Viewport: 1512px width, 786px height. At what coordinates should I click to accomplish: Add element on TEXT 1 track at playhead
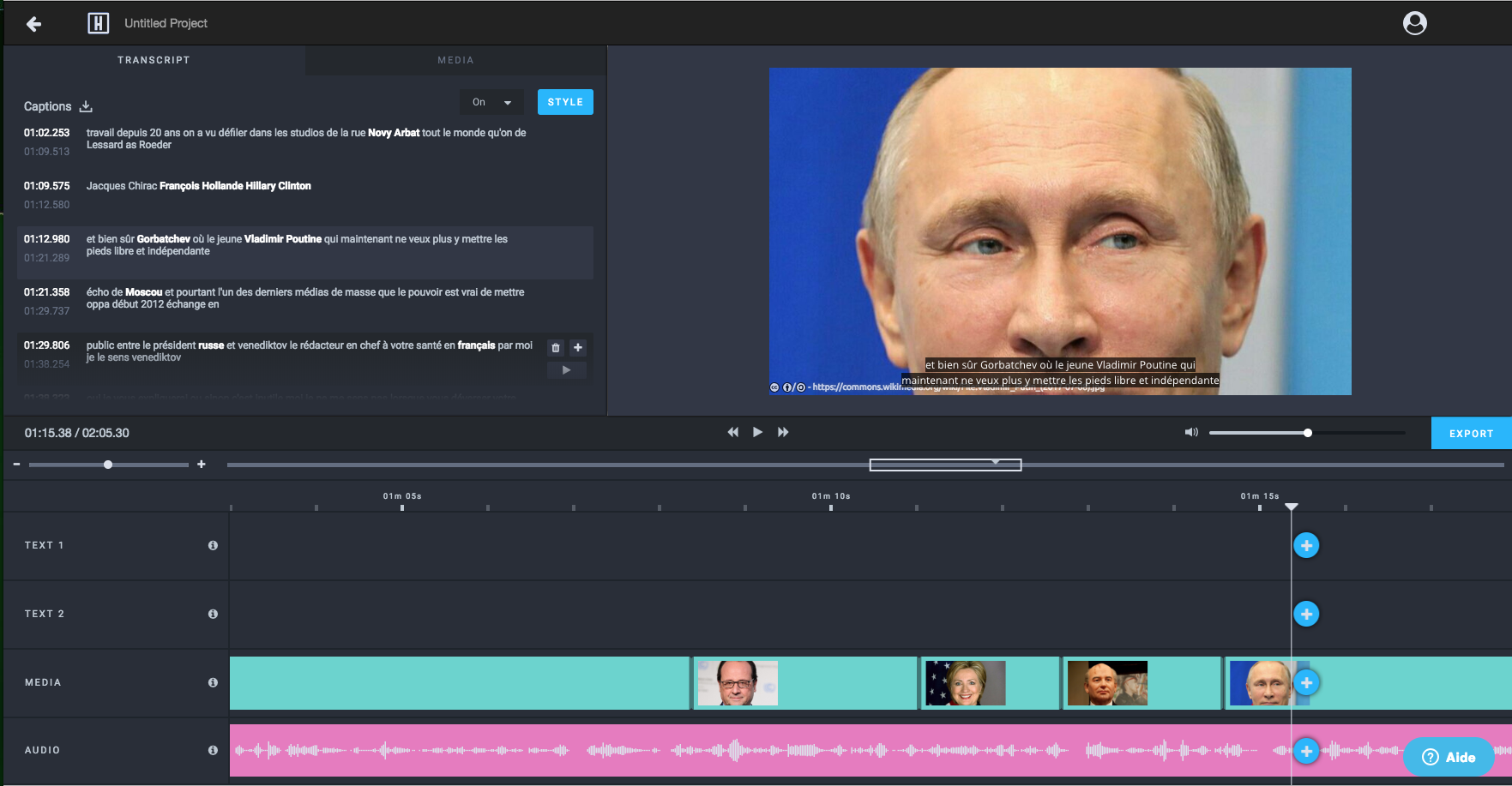coord(1306,545)
